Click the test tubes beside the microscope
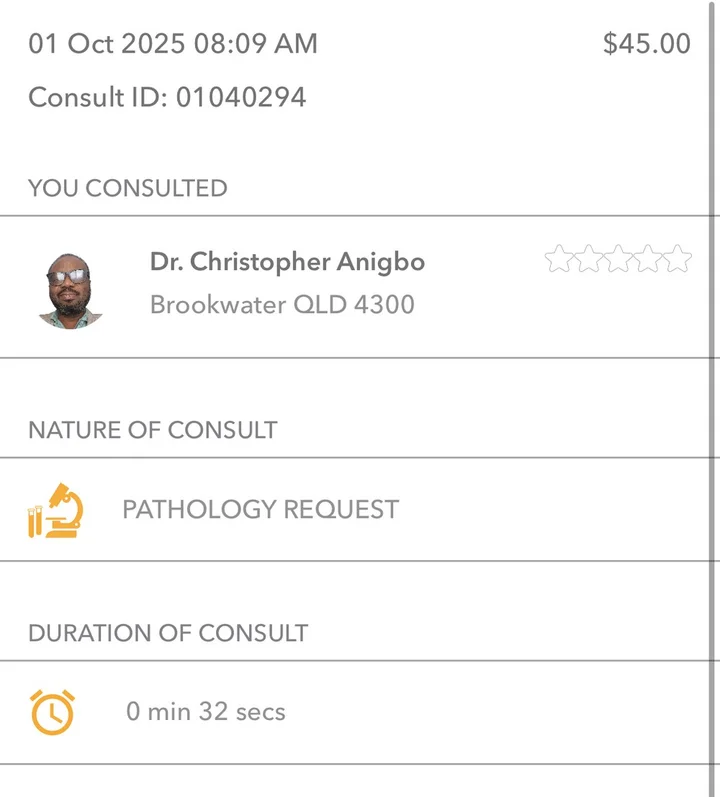This screenshot has width=720, height=797. coord(35,521)
